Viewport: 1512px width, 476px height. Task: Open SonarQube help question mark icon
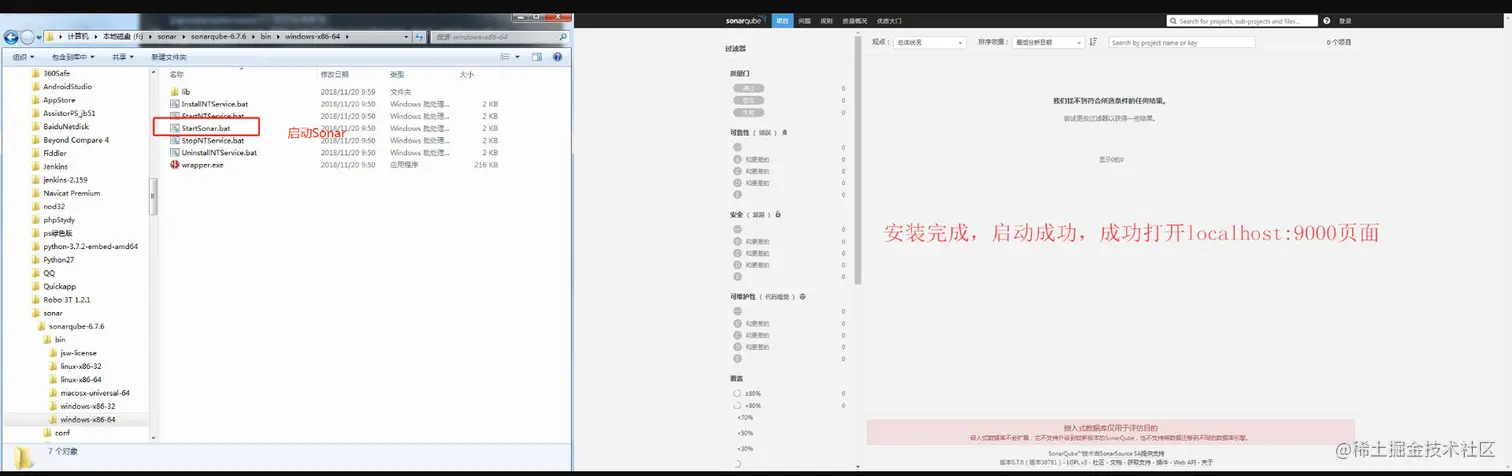[1327, 20]
